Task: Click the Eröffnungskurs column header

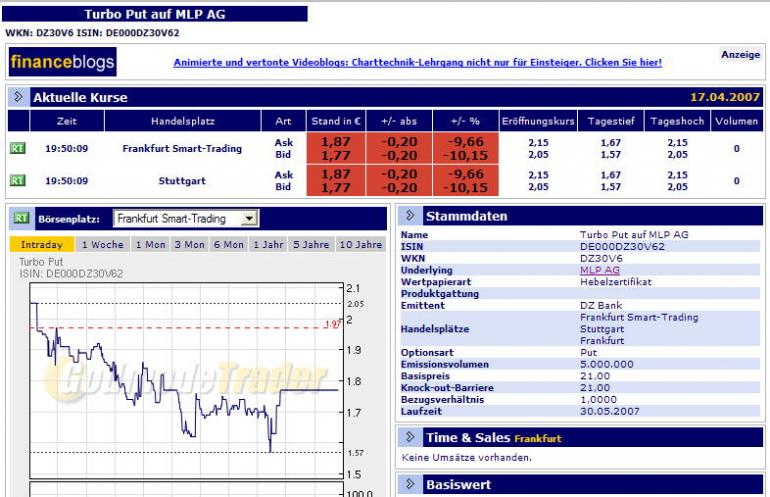Action: [538, 121]
